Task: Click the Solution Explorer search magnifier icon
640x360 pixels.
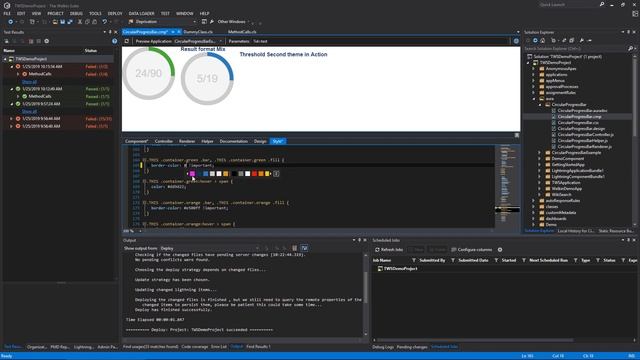Action: coord(630,49)
